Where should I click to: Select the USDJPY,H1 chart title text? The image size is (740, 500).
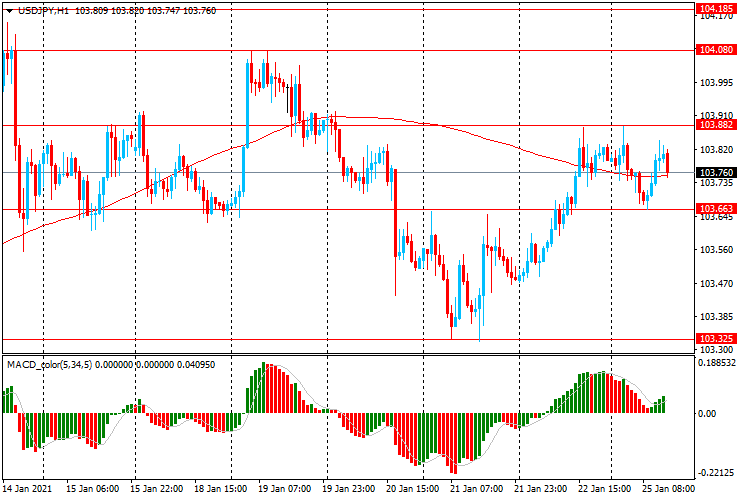[x=43, y=10]
